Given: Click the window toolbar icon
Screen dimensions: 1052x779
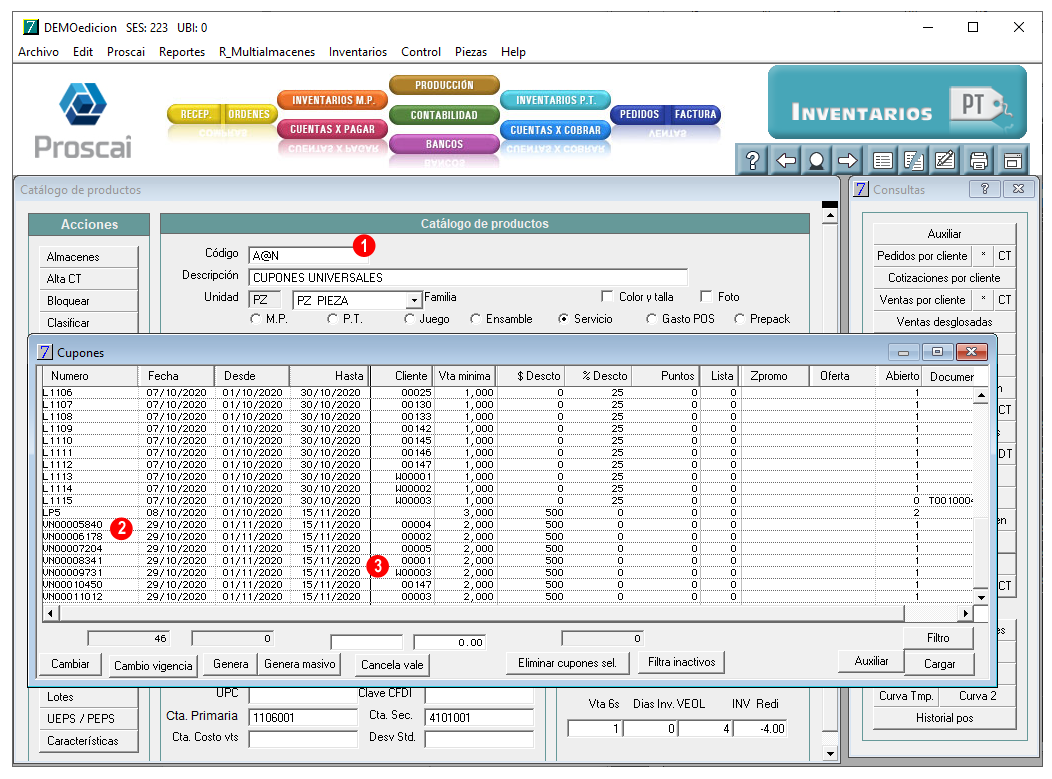Looking at the screenshot, I should [x=1012, y=160].
